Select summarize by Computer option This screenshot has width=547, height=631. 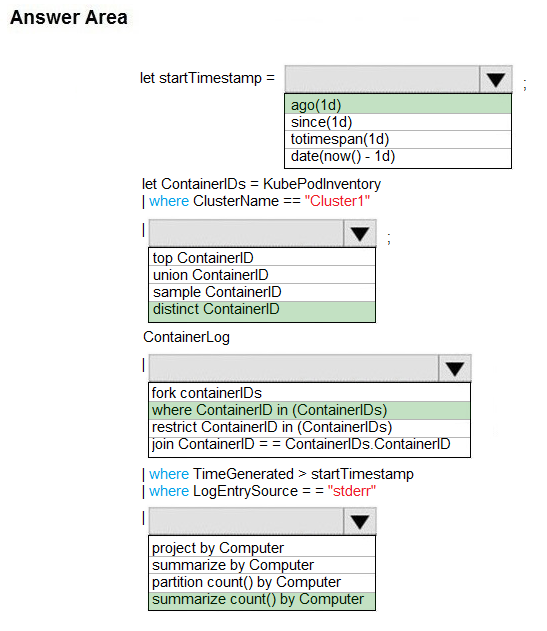(x=262, y=565)
